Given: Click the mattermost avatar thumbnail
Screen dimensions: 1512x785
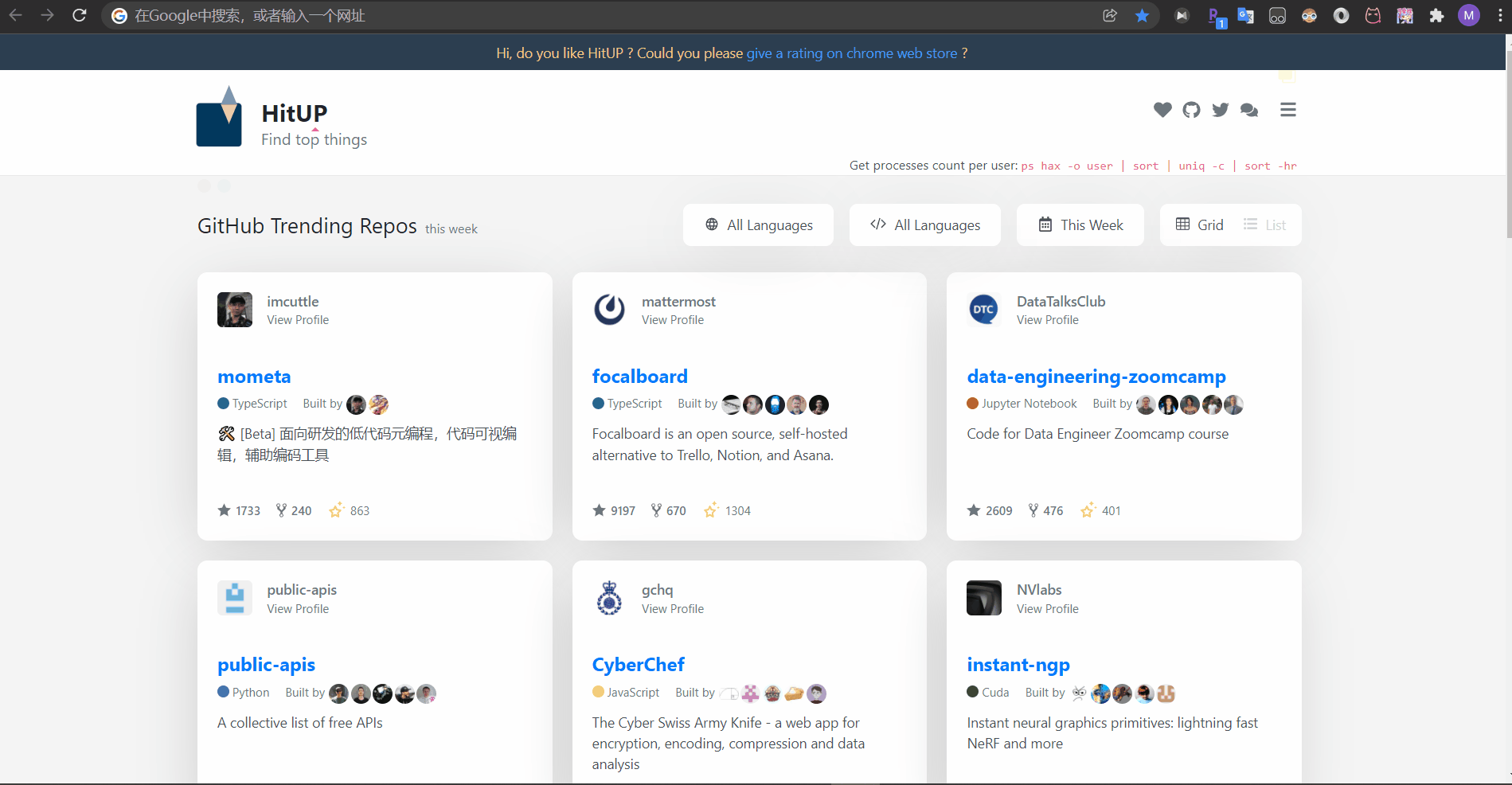Looking at the screenshot, I should pos(610,310).
